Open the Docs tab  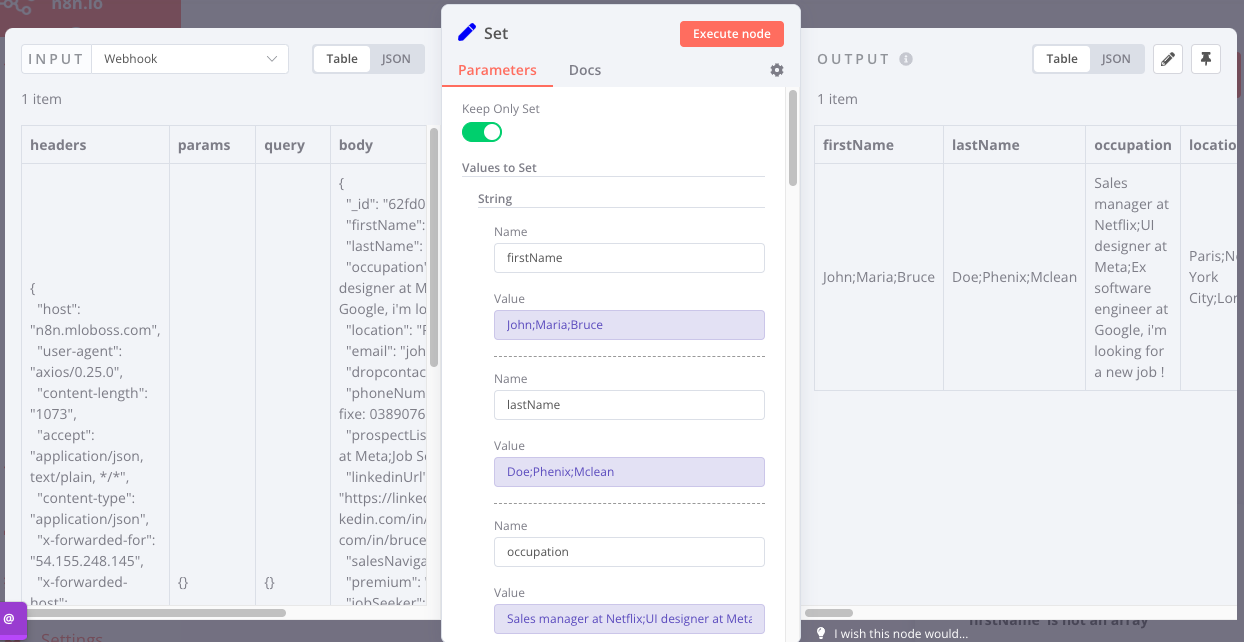[x=585, y=71]
